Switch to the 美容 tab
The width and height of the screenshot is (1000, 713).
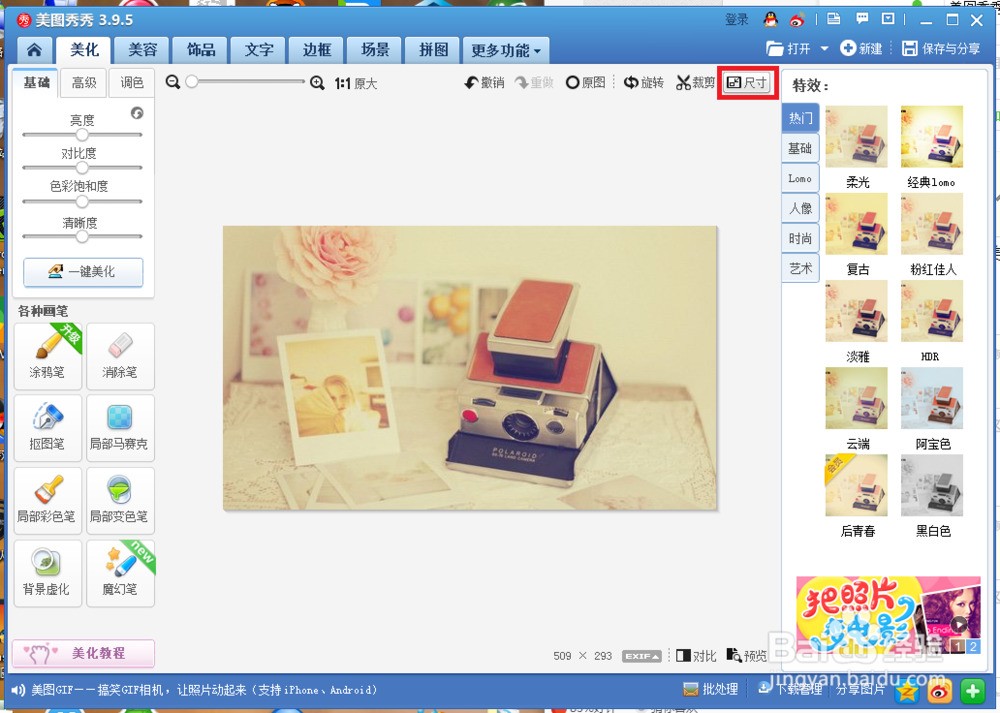coord(143,50)
